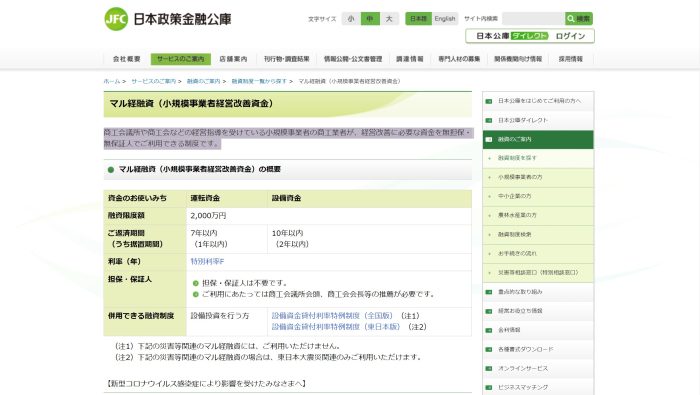The image size is (700, 395).
Task: Open 各種情報 in sidebar
Action: tap(538, 330)
